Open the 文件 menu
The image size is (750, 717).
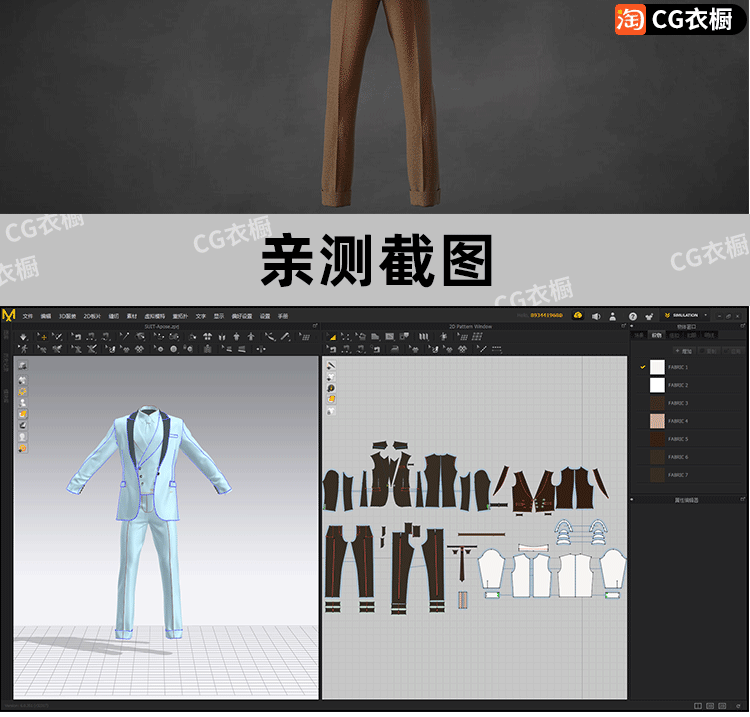[x=28, y=315]
